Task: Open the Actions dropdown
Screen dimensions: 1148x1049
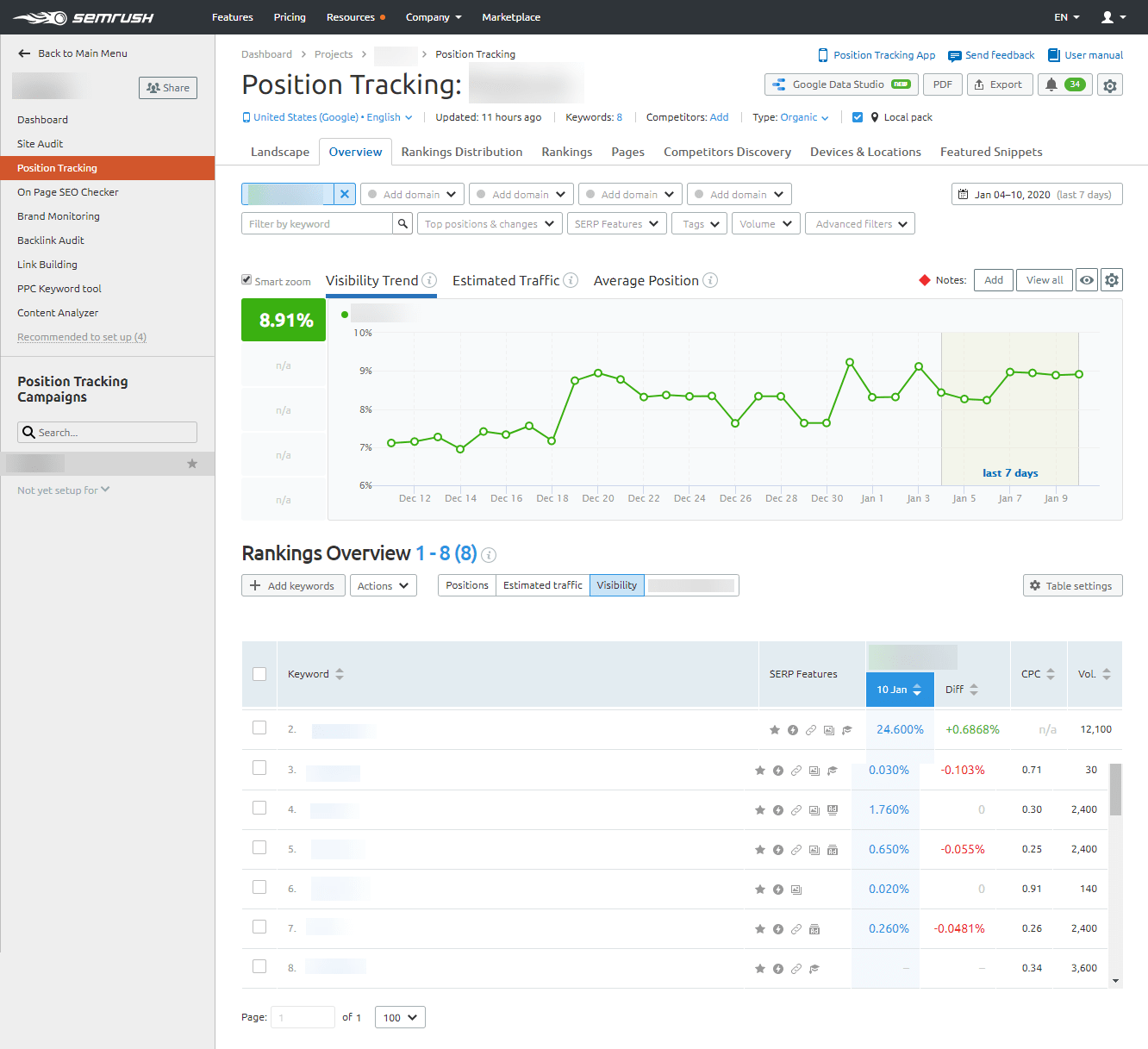Action: click(383, 585)
